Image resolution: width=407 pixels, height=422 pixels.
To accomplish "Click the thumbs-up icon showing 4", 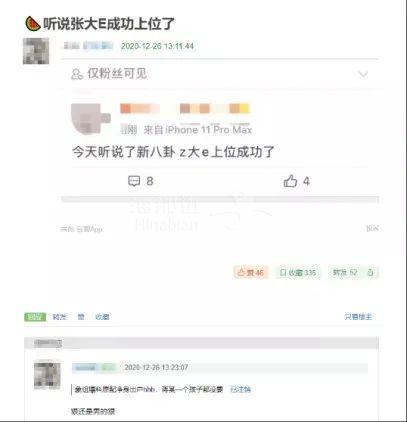I will coord(290,181).
